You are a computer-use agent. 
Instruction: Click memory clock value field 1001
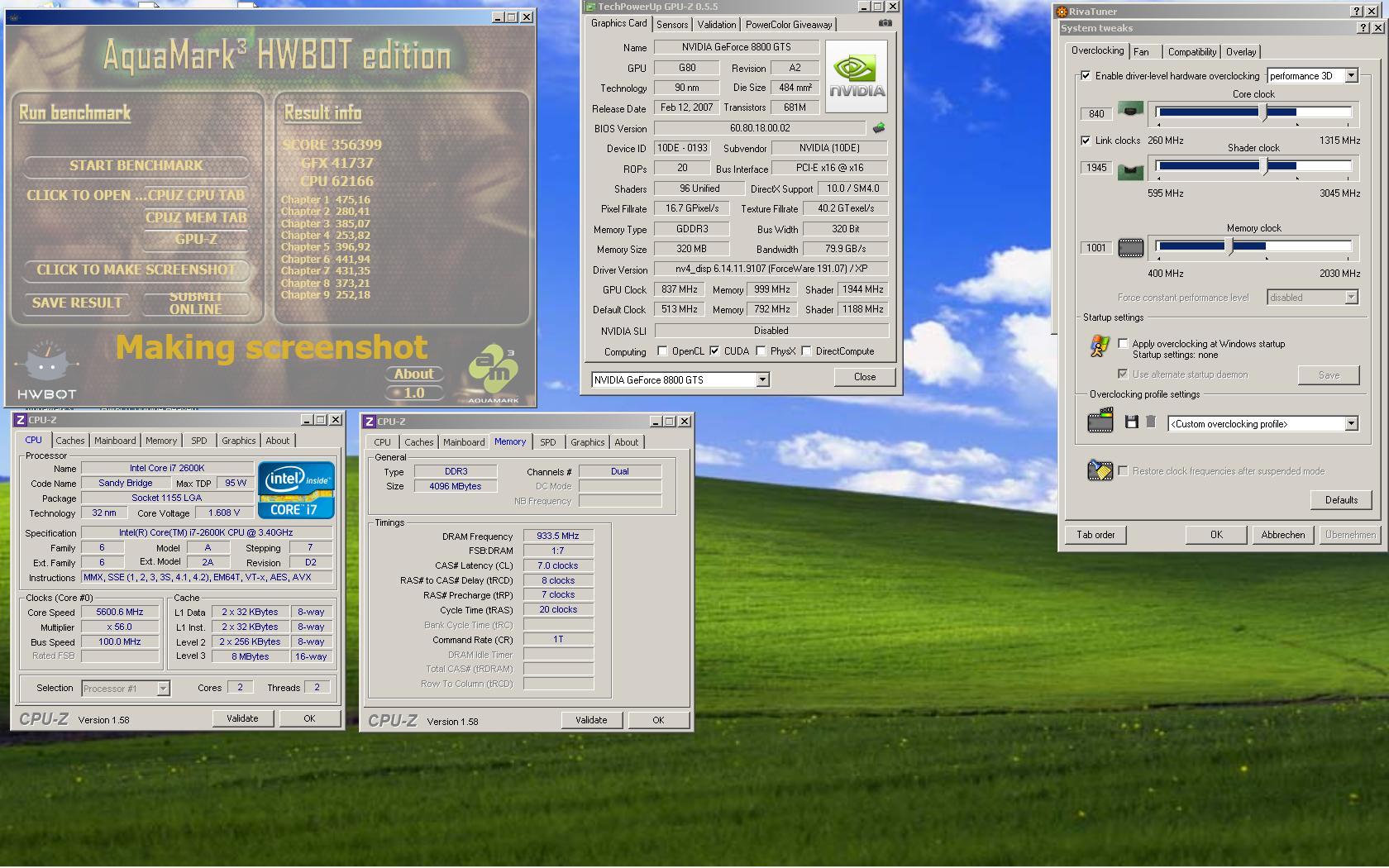1096,248
